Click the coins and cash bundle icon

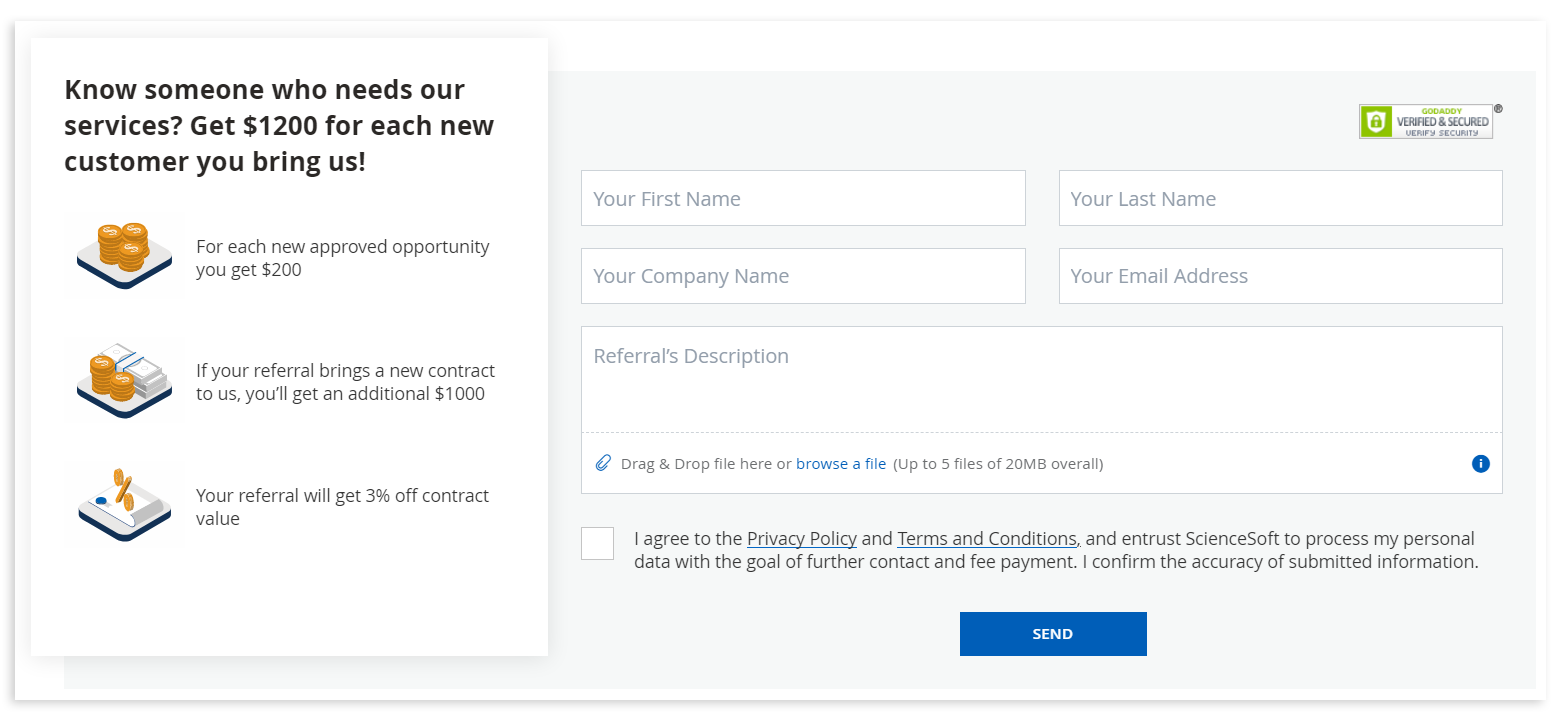[x=124, y=378]
